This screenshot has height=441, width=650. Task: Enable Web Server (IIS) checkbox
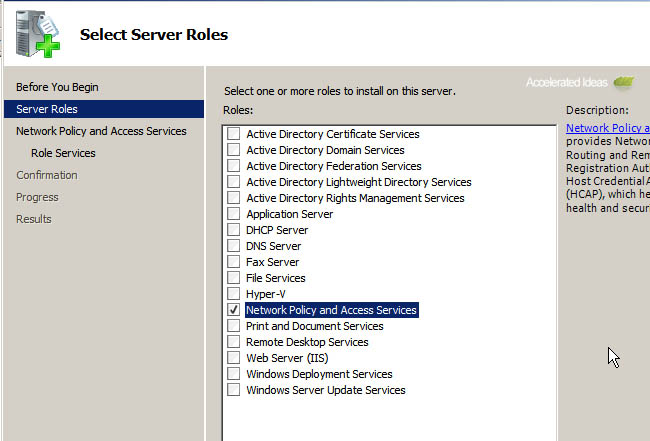coord(233,357)
